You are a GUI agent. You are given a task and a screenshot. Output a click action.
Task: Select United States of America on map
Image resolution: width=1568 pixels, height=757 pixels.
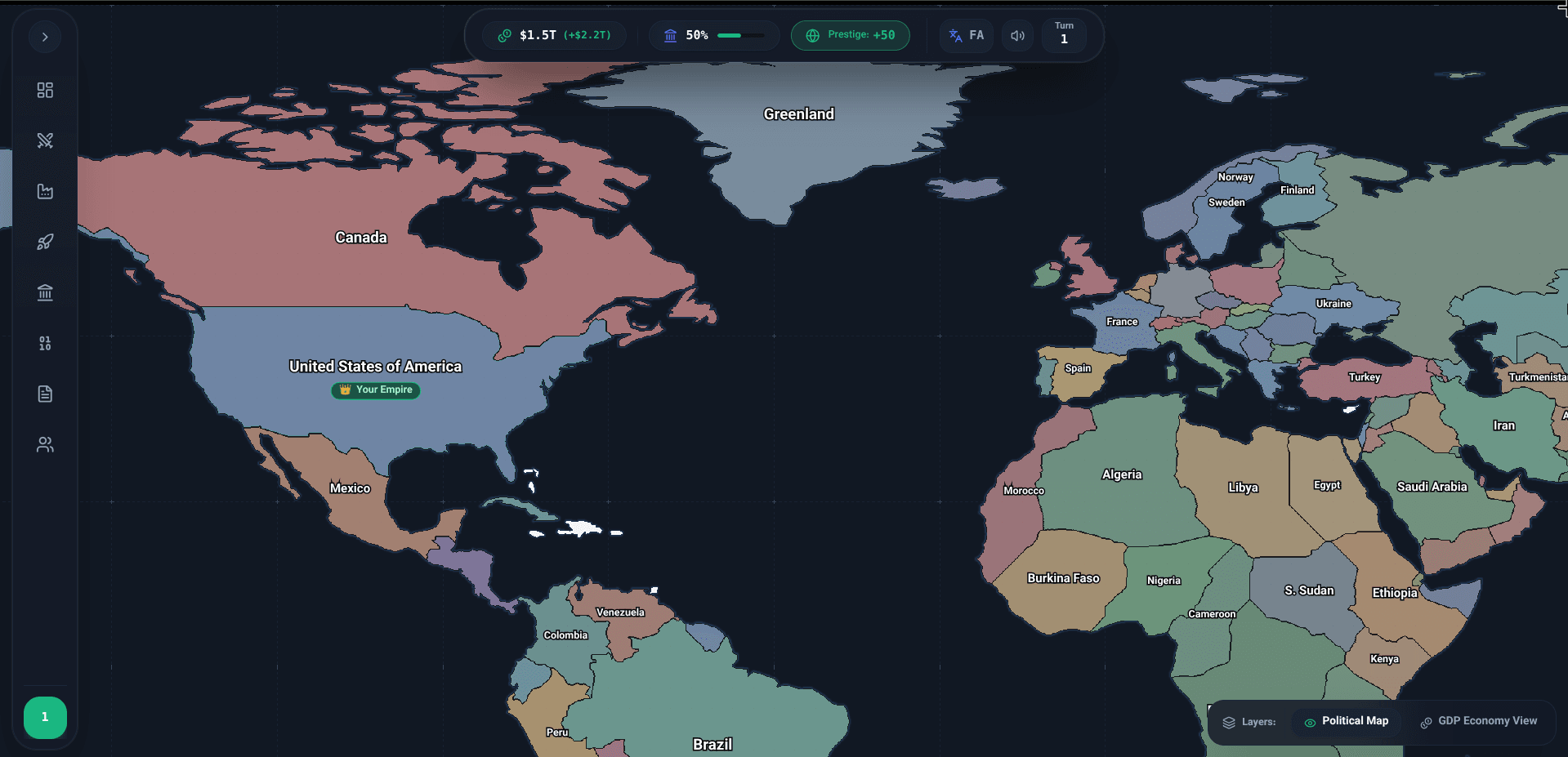375,367
